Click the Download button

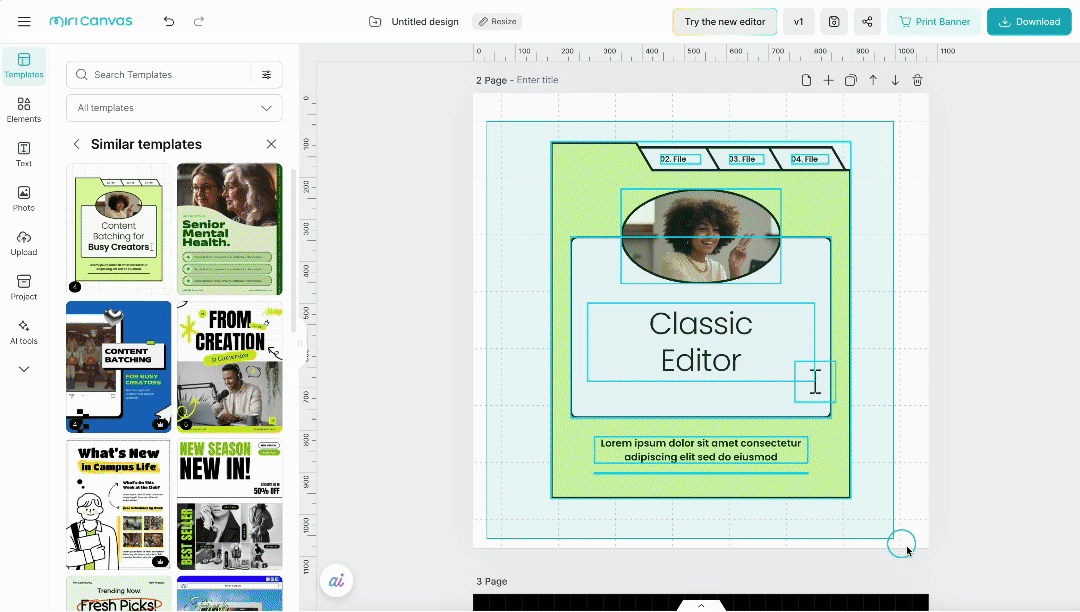pos(1029,21)
